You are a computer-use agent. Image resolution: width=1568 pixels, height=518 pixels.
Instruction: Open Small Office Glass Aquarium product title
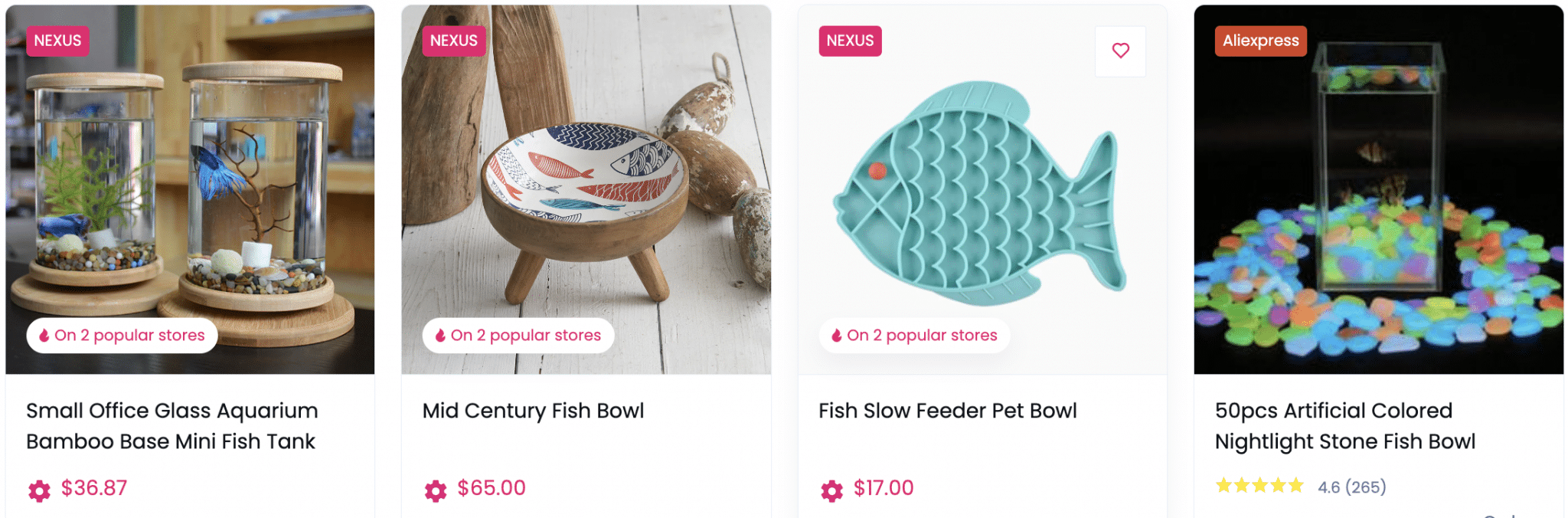coord(171,426)
